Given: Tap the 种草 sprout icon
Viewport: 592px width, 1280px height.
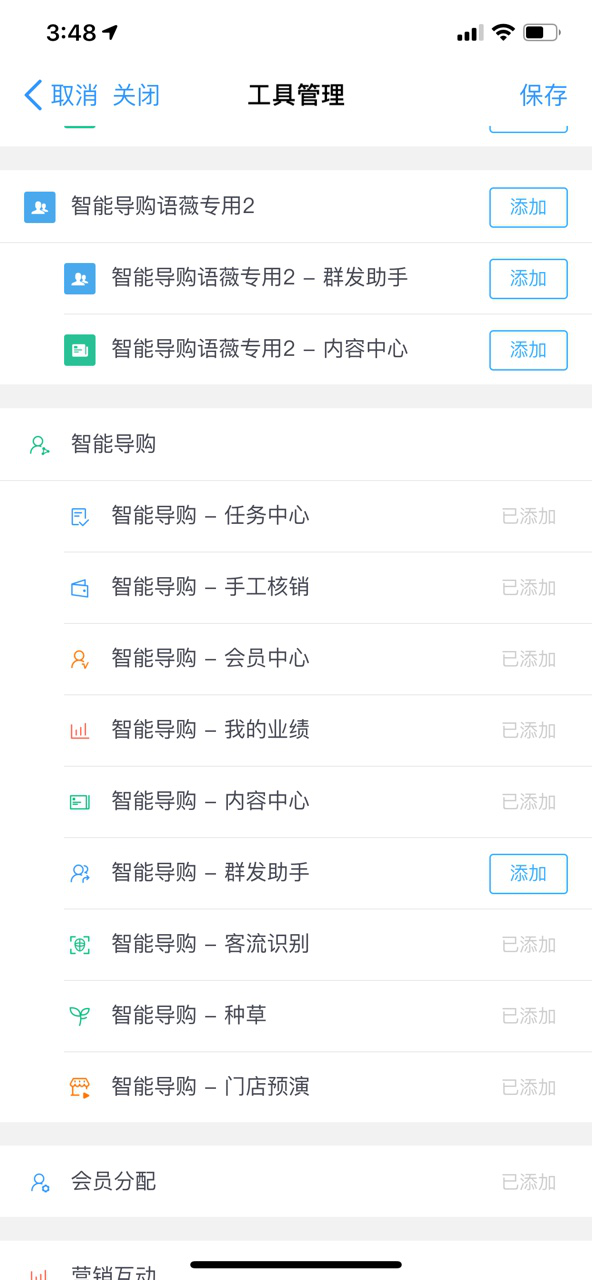Looking at the screenshot, I should pos(80,1016).
